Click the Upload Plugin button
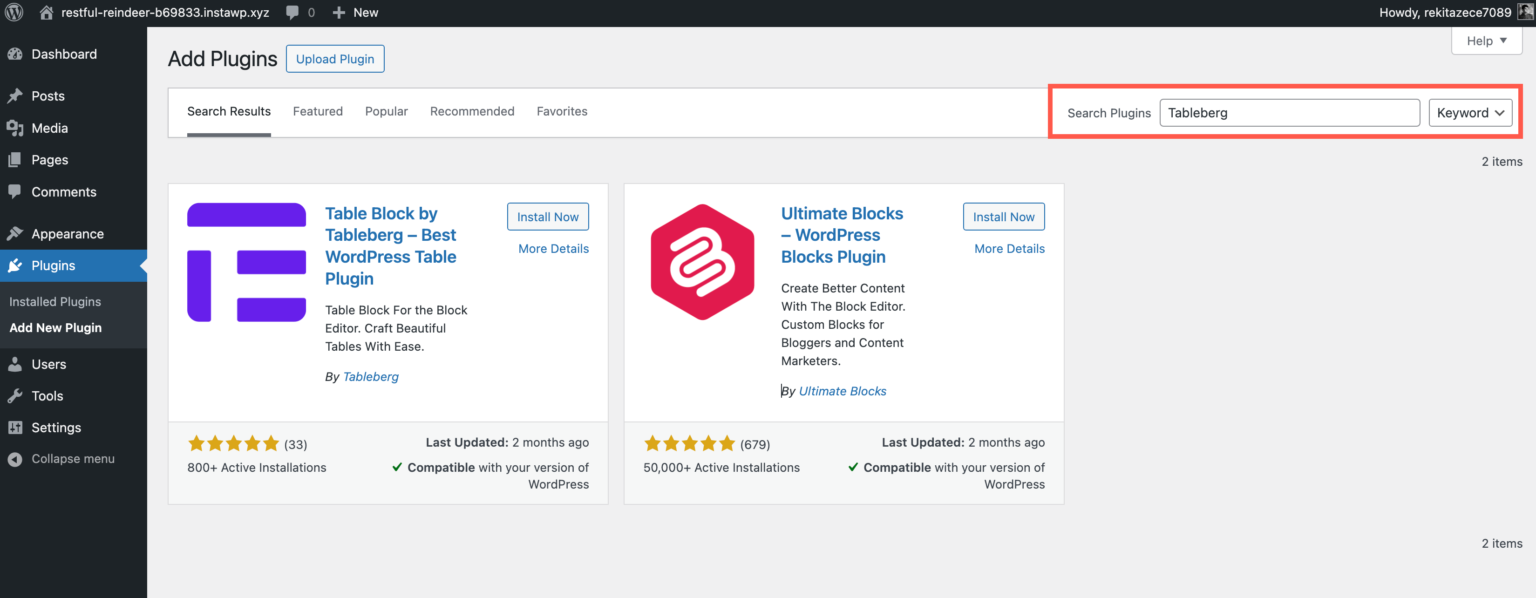This screenshot has height=598, width=1536. [335, 58]
